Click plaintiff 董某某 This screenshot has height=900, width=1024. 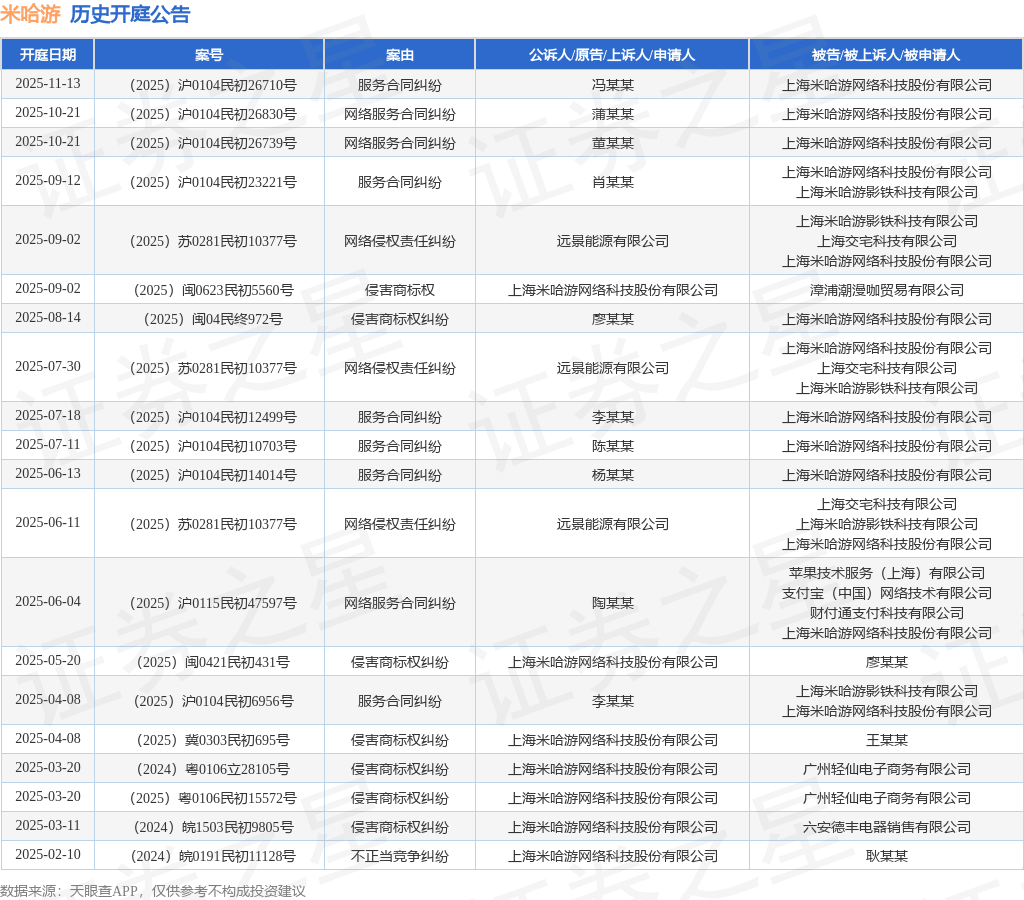613,143
